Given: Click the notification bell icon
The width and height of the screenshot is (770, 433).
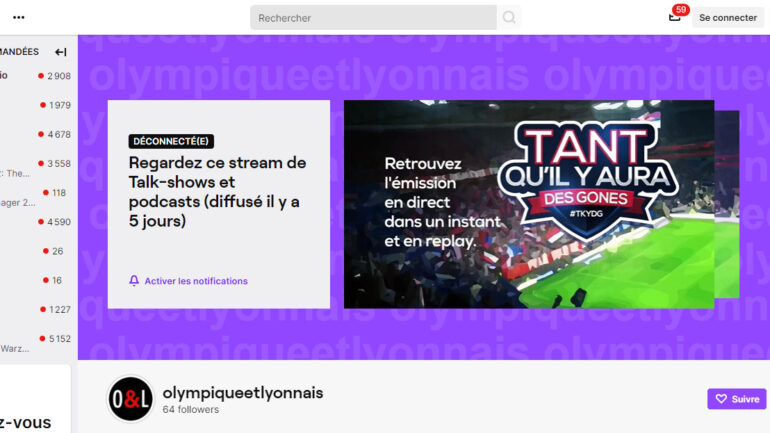Looking at the screenshot, I should point(134,280).
